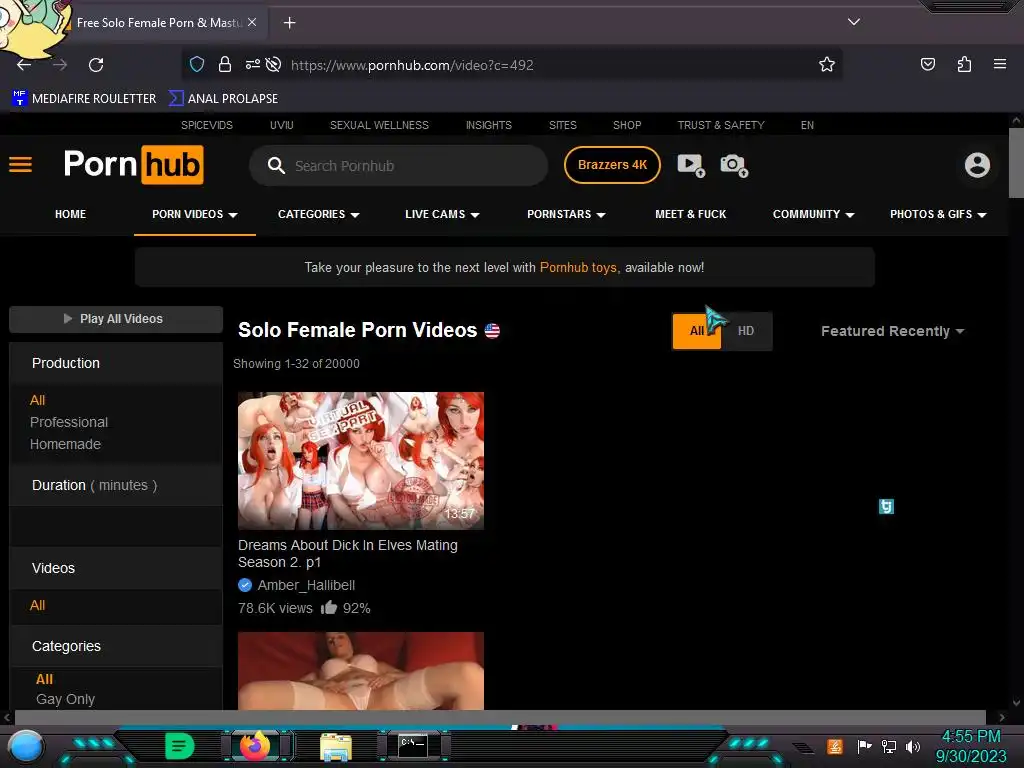Go back to the previous page
Viewport: 1024px width, 768px height.
[24, 65]
